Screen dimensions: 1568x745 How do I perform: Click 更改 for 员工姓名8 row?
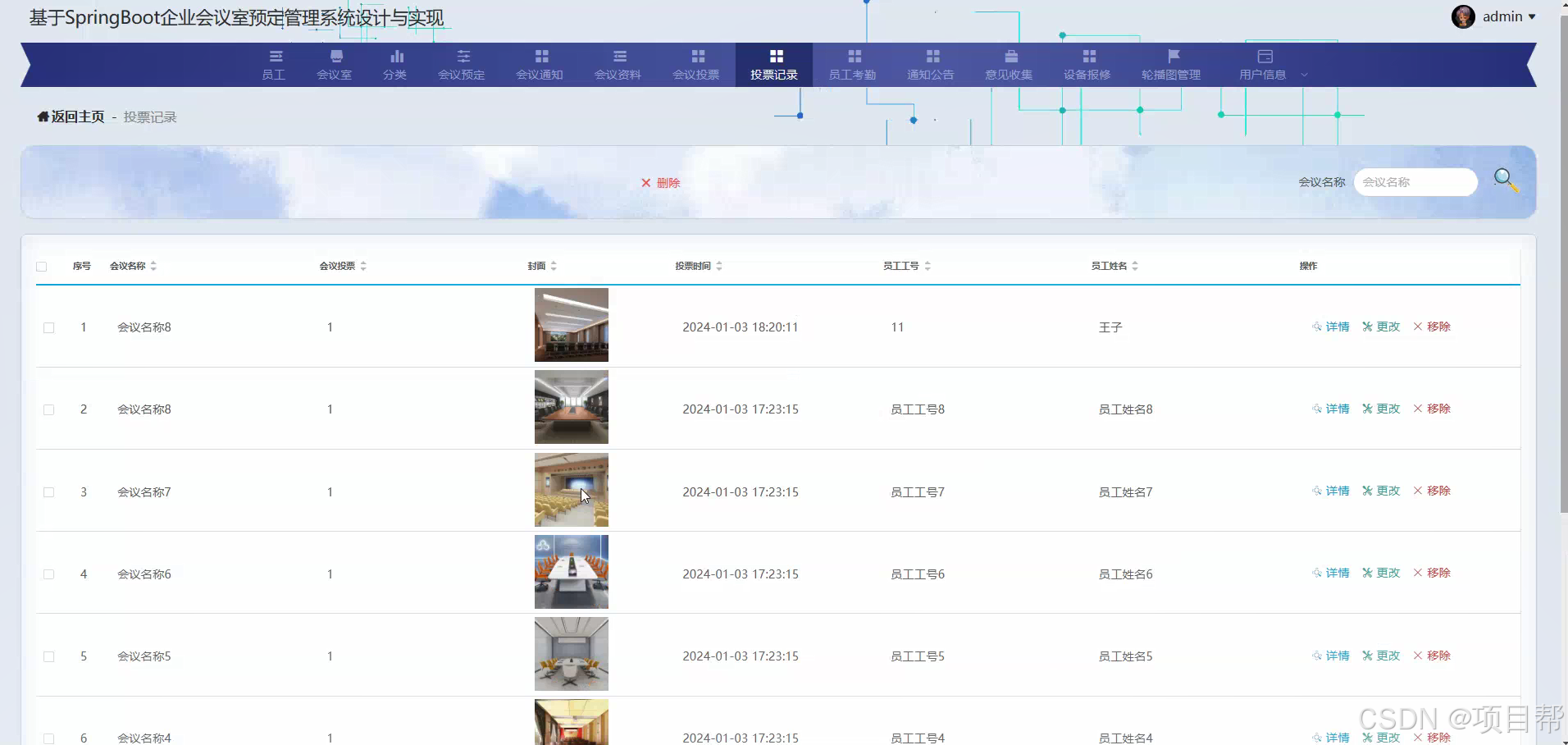[1381, 409]
